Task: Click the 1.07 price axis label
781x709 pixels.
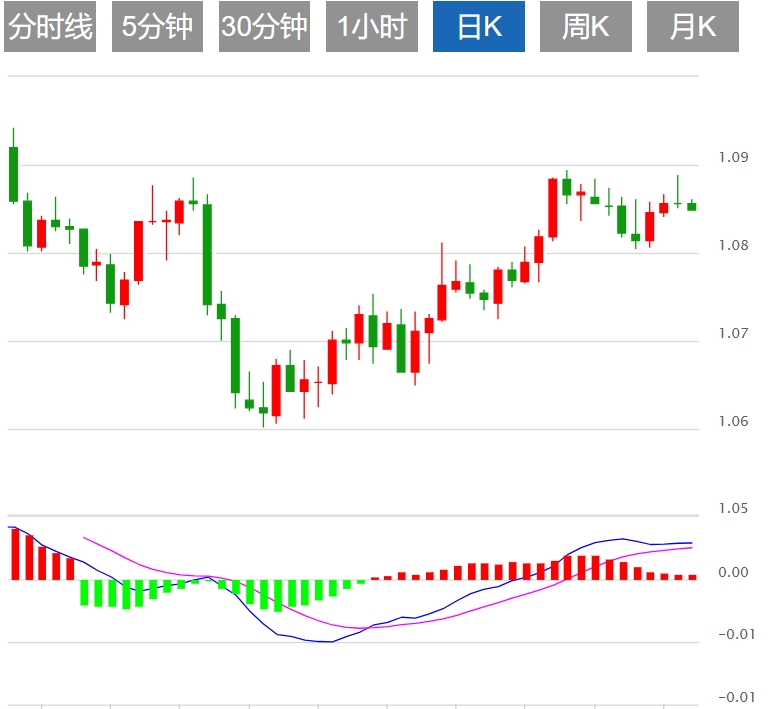Action: pos(733,334)
